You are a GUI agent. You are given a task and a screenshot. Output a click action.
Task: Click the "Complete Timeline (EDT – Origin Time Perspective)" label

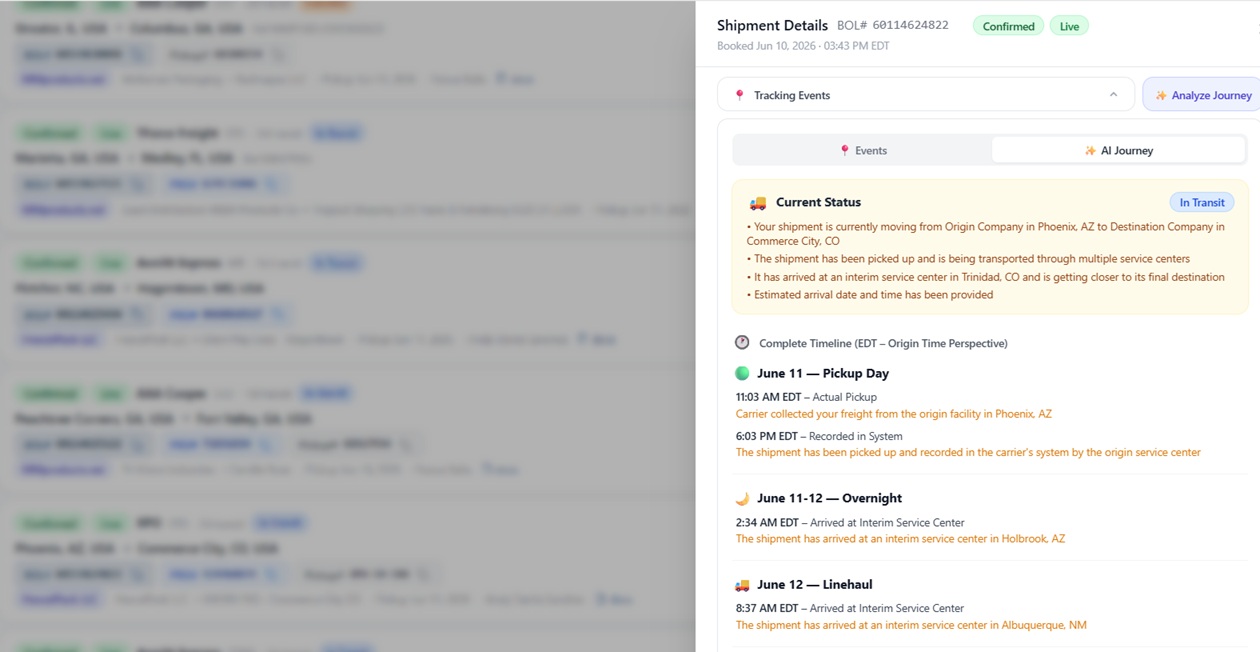pos(883,343)
